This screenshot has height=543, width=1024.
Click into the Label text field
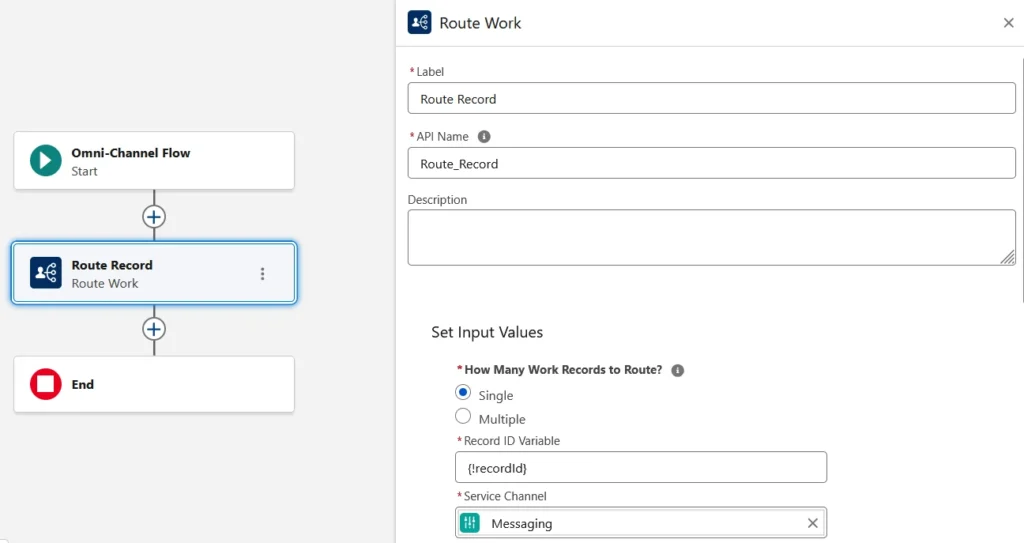711,99
